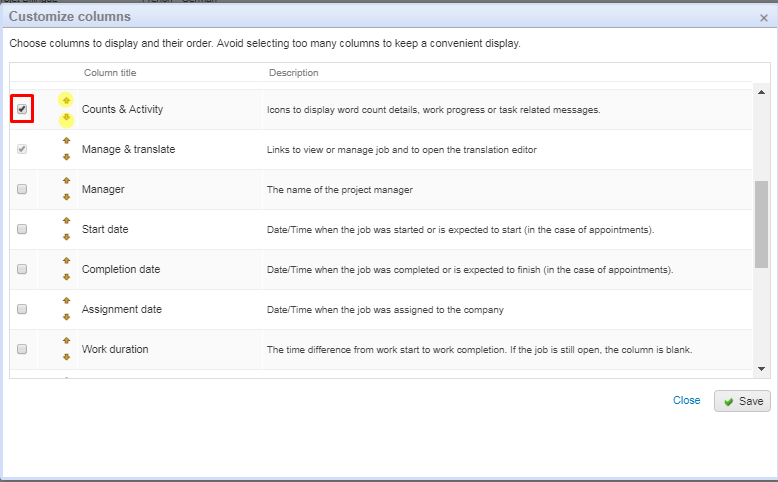Move Assignment date column down

(66, 317)
